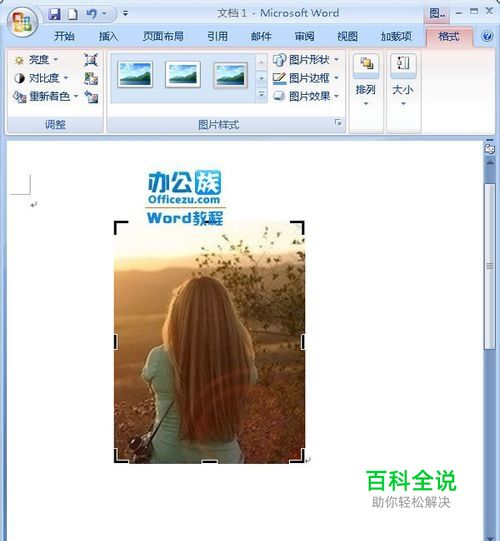Viewport: 500px width, 541px height.
Task: Click the picture effects icon
Action: point(279,96)
